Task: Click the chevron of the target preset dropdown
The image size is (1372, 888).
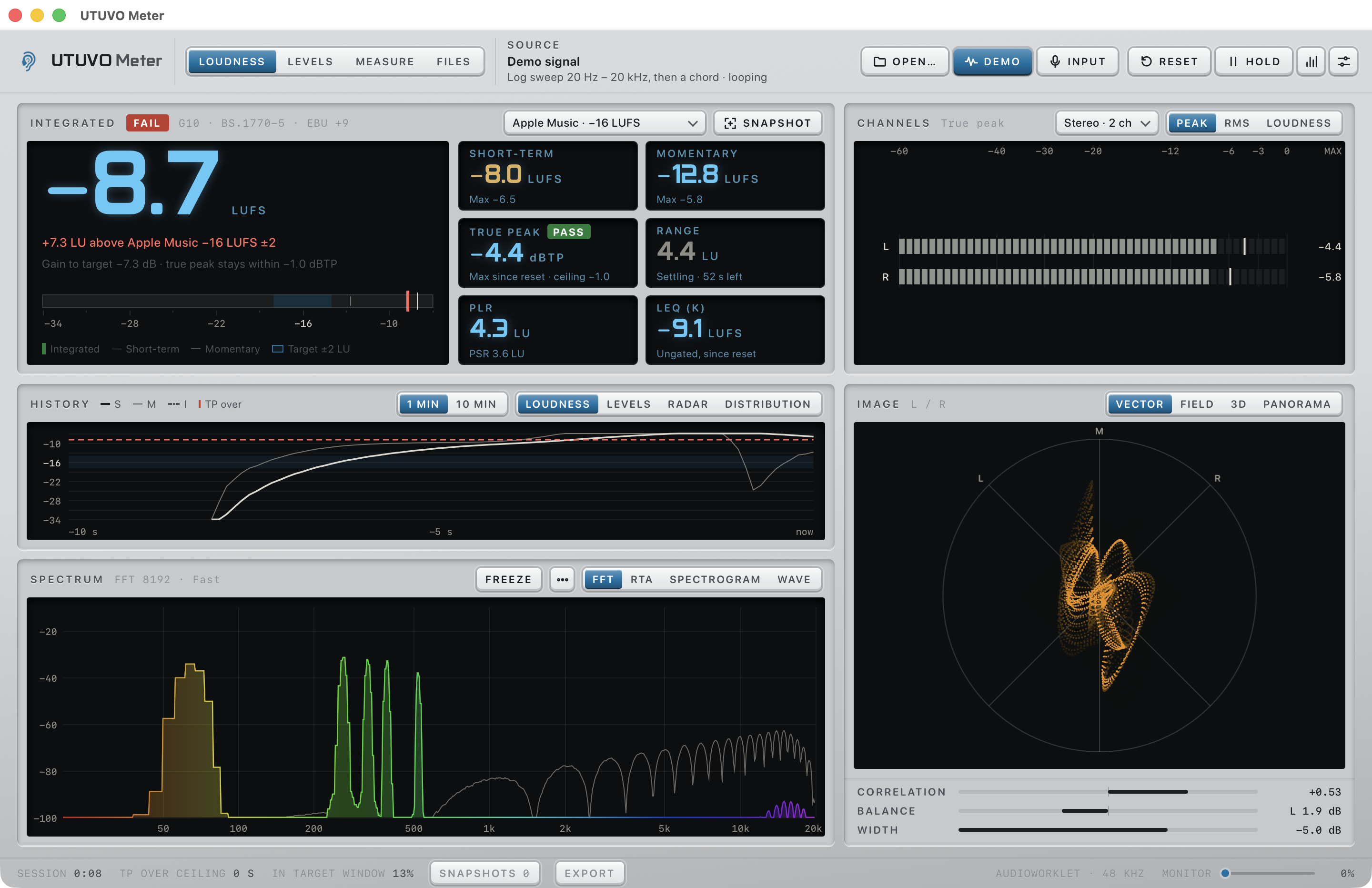Action: pos(693,123)
